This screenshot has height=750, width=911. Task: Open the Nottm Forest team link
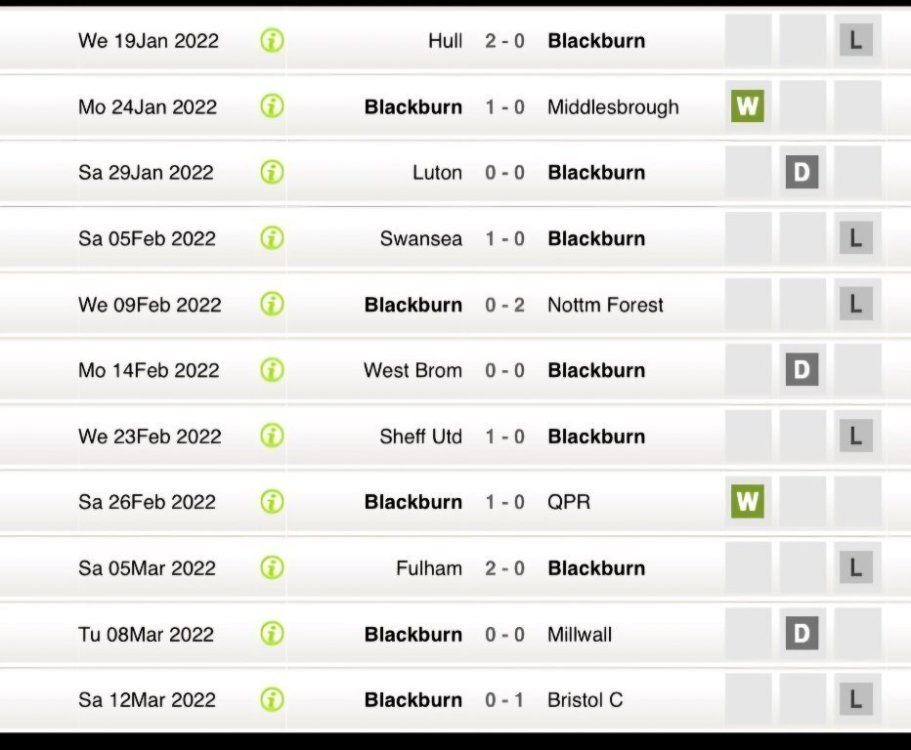click(605, 305)
